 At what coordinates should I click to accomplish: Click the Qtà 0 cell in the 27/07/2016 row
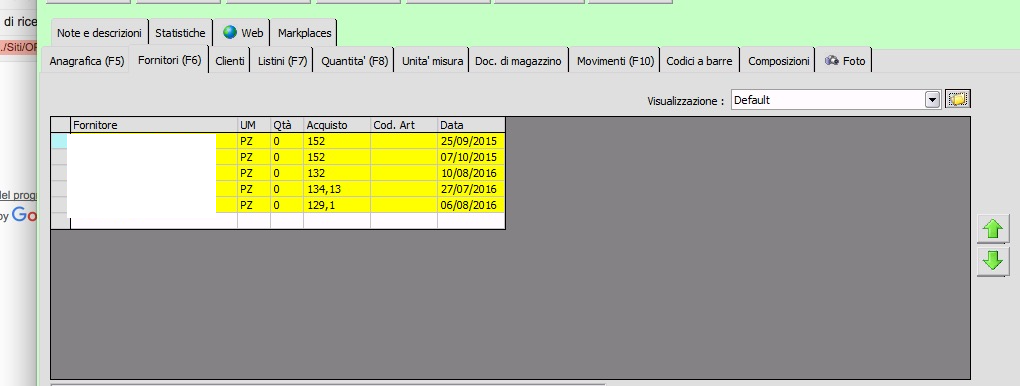pos(287,189)
